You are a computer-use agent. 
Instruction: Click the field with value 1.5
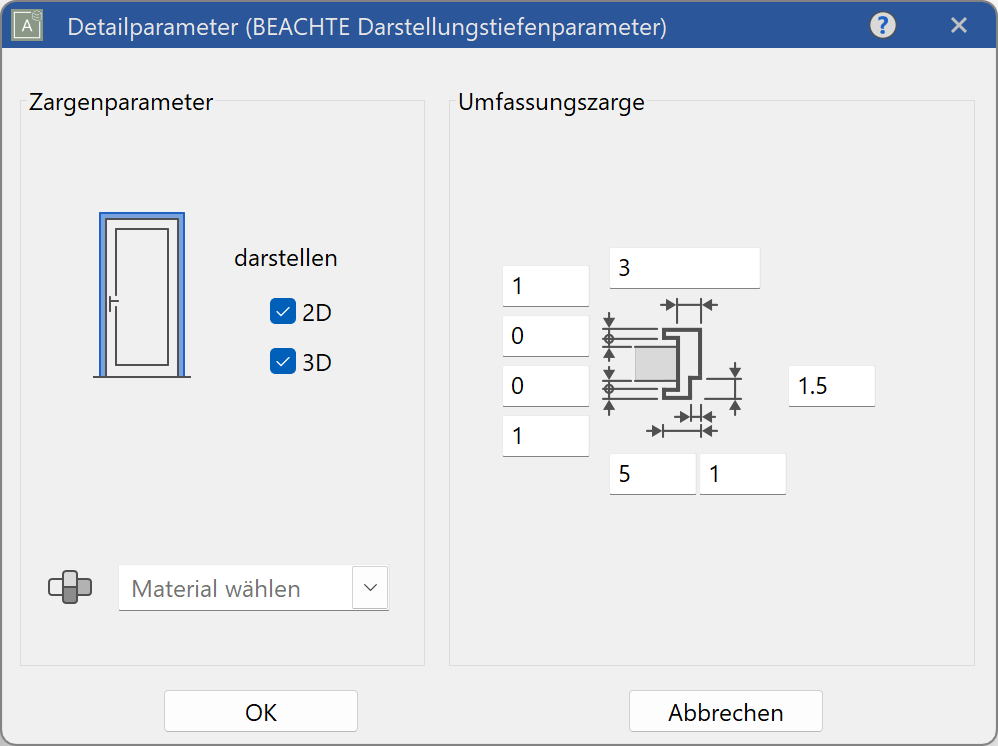click(x=831, y=386)
